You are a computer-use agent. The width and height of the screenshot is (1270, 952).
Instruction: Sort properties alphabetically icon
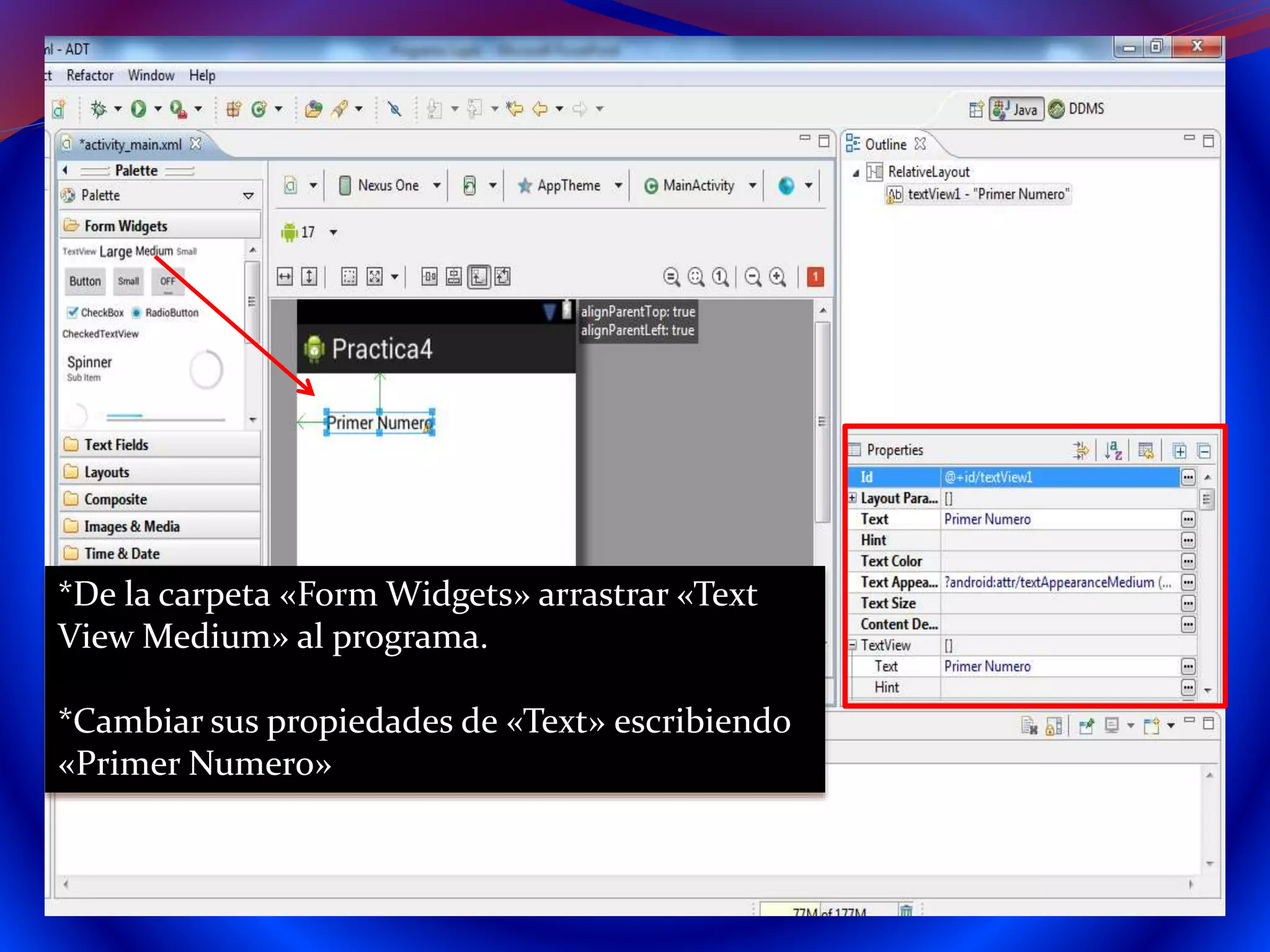pos(1112,451)
